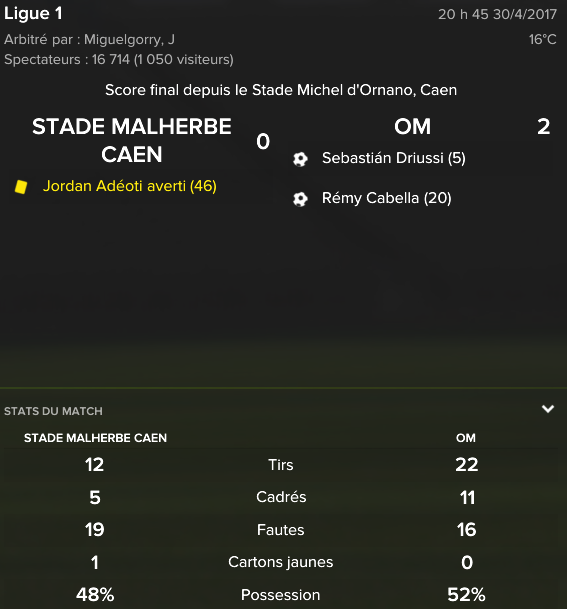
Task: Click the yellow card icon beside Jordan Adéoti
Action: 21,187
